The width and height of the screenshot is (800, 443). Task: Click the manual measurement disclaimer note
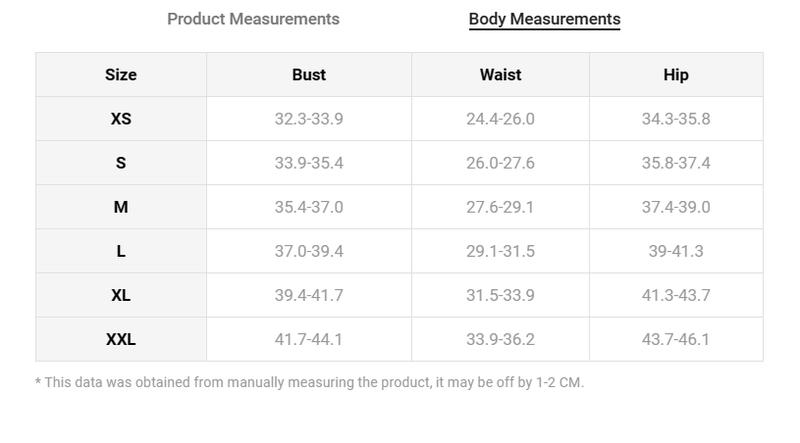click(309, 382)
